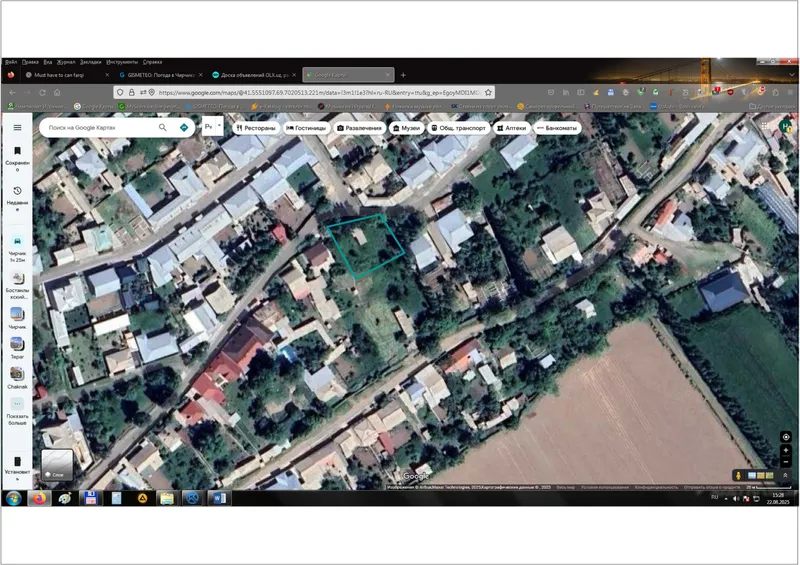Bookmark this page with the star

(488, 92)
